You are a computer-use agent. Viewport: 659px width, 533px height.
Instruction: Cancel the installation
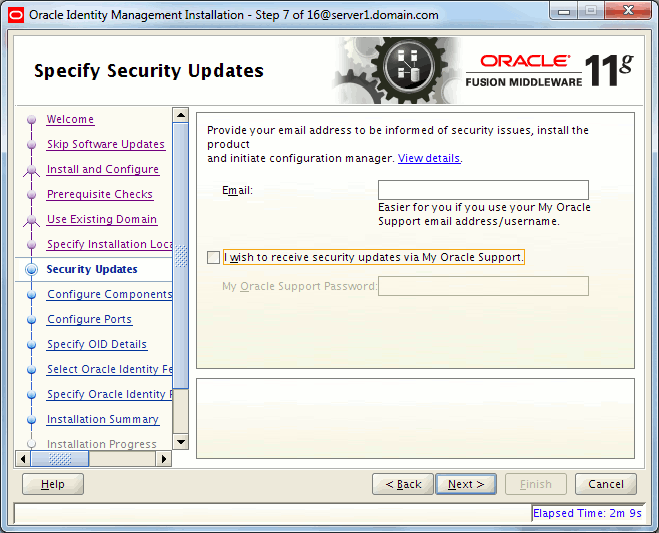pyautogui.click(x=606, y=484)
